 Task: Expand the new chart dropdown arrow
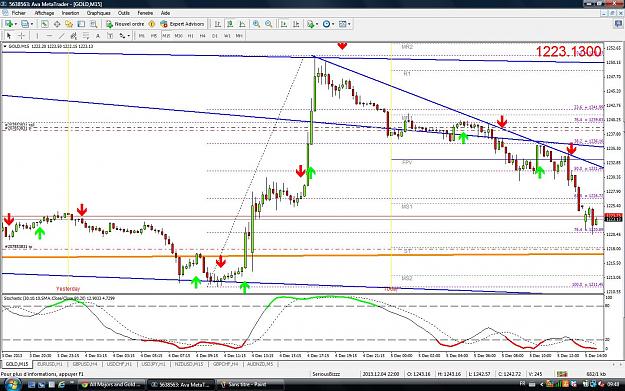[15, 24]
